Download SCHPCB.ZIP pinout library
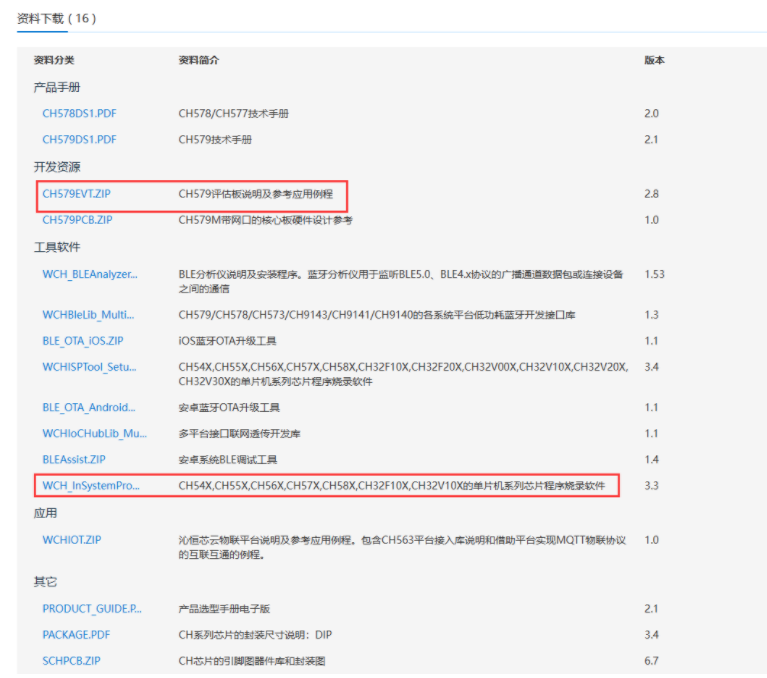The width and height of the screenshot is (767, 678). point(71,661)
